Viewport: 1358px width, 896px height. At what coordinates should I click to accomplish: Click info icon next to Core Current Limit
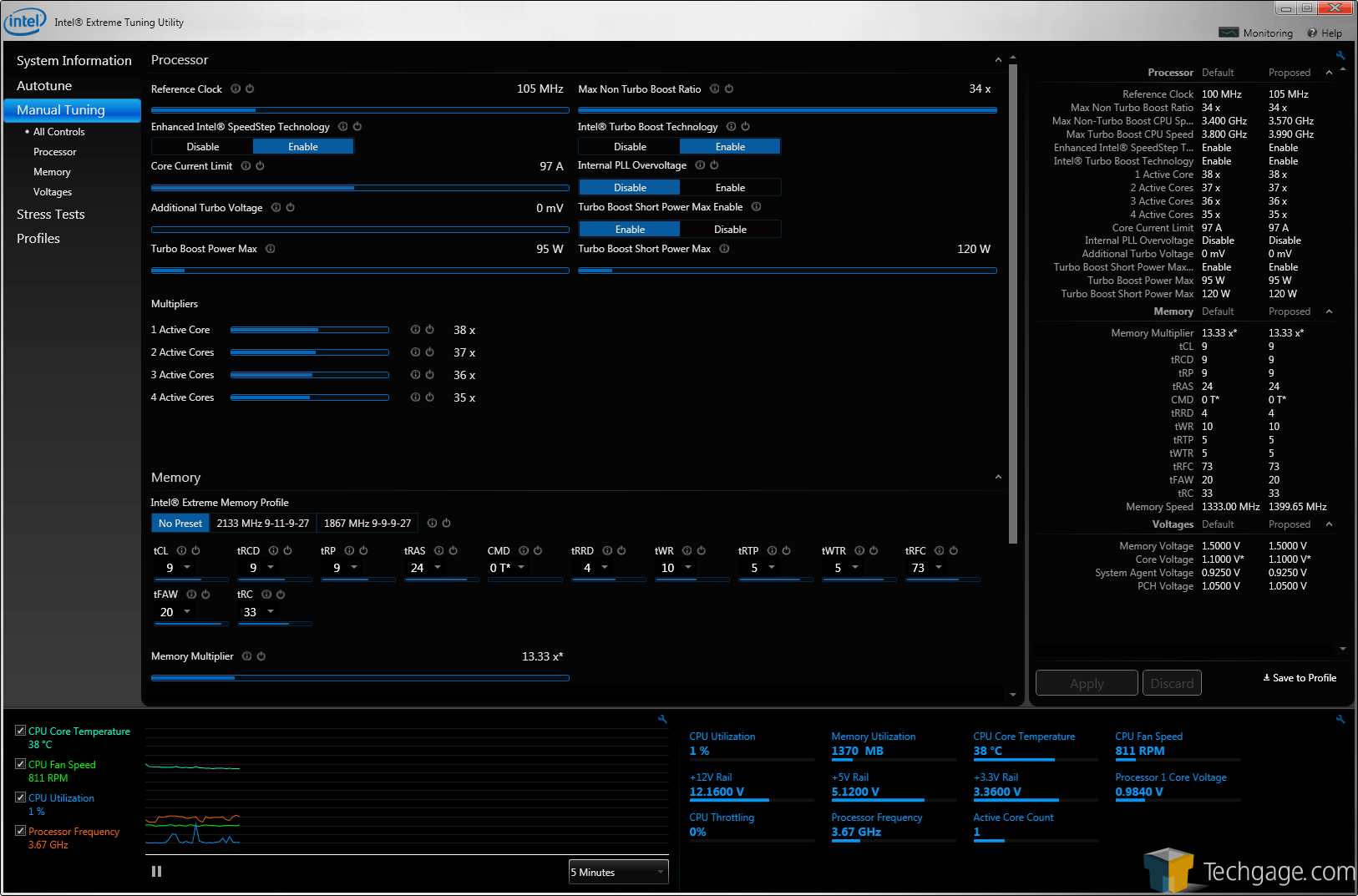(x=246, y=166)
